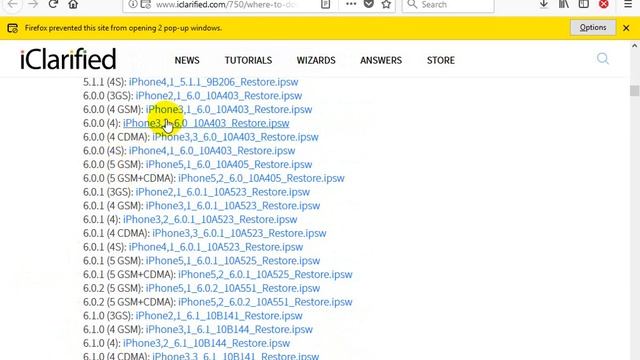Download iPhone3,3_6.0.1_10A523_Restore.ipsw
The height and width of the screenshot is (360, 640).
tap(239, 233)
